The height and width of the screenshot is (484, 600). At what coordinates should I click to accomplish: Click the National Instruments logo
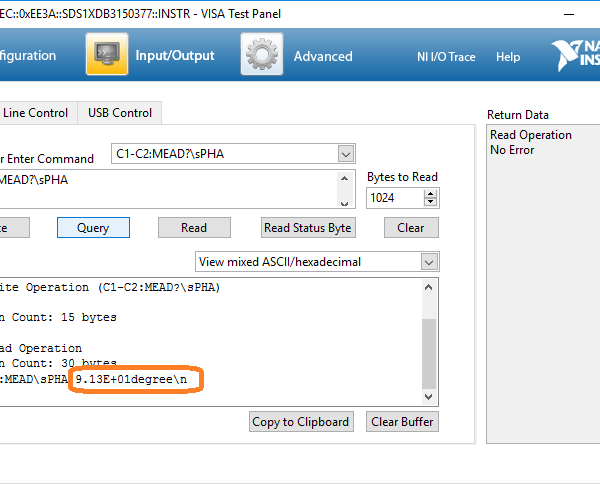tap(575, 55)
